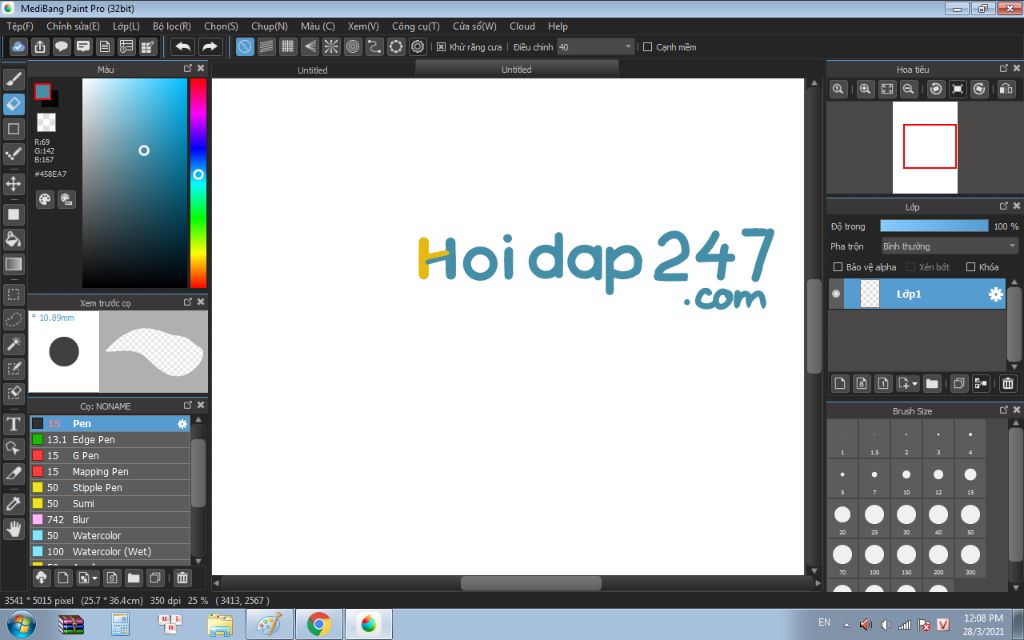The width and height of the screenshot is (1024, 640).
Task: Expand the add layer dropdown arrow
Action: (915, 383)
